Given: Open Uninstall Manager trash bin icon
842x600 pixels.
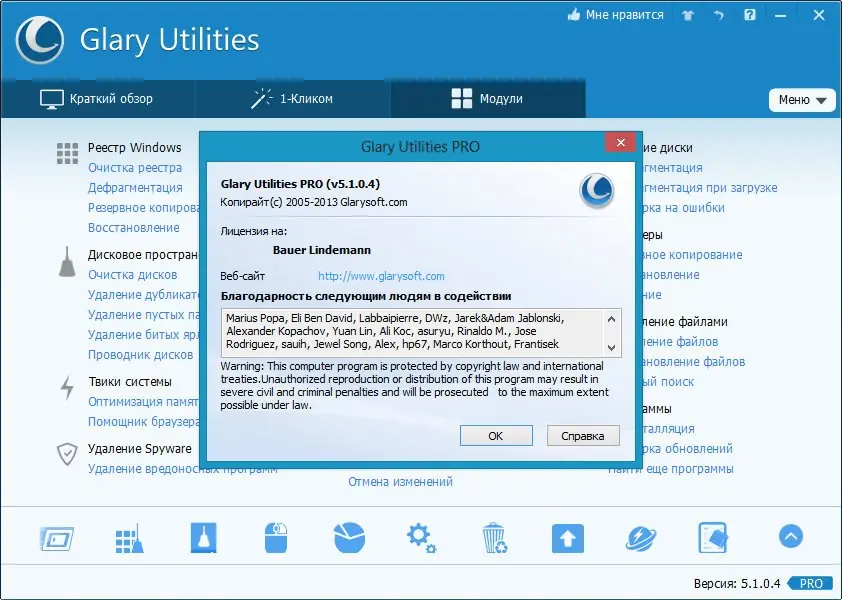Looking at the screenshot, I should pos(494,538).
